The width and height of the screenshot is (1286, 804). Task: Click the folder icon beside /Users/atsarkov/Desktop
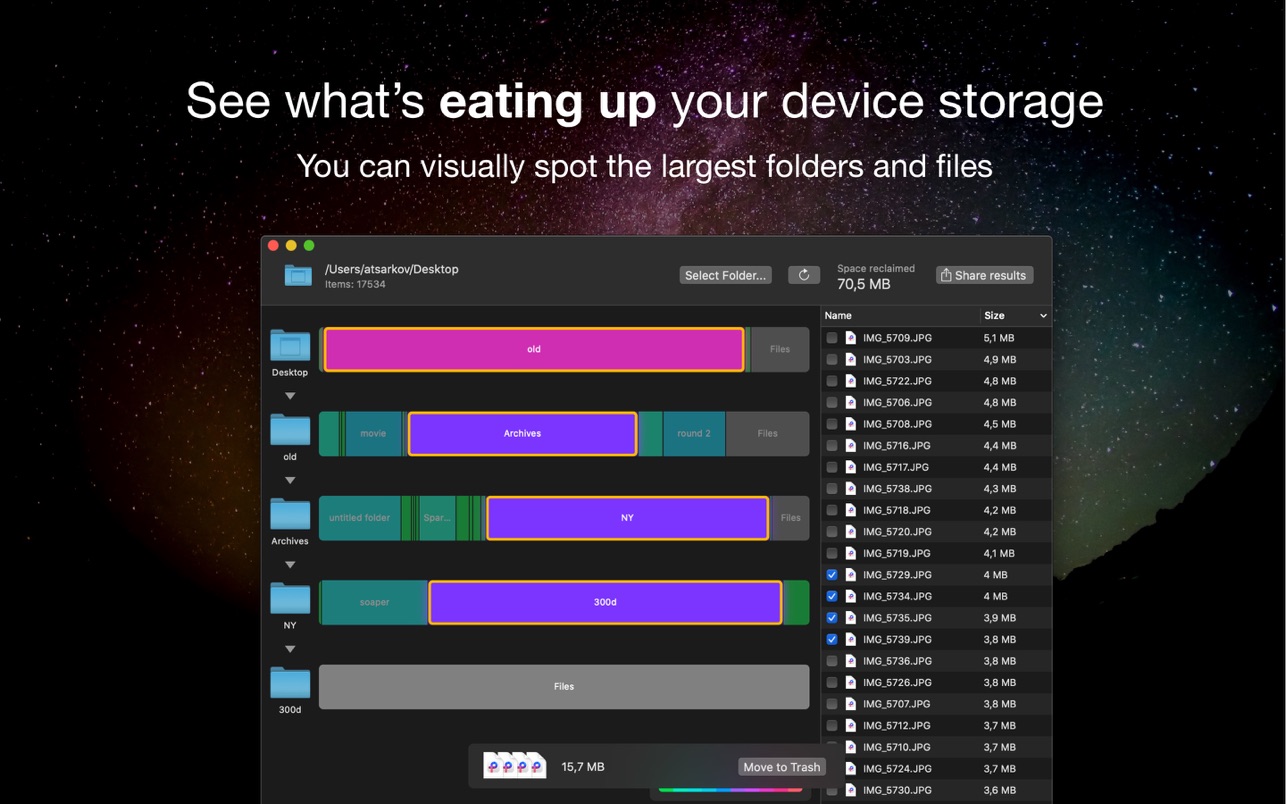298,275
